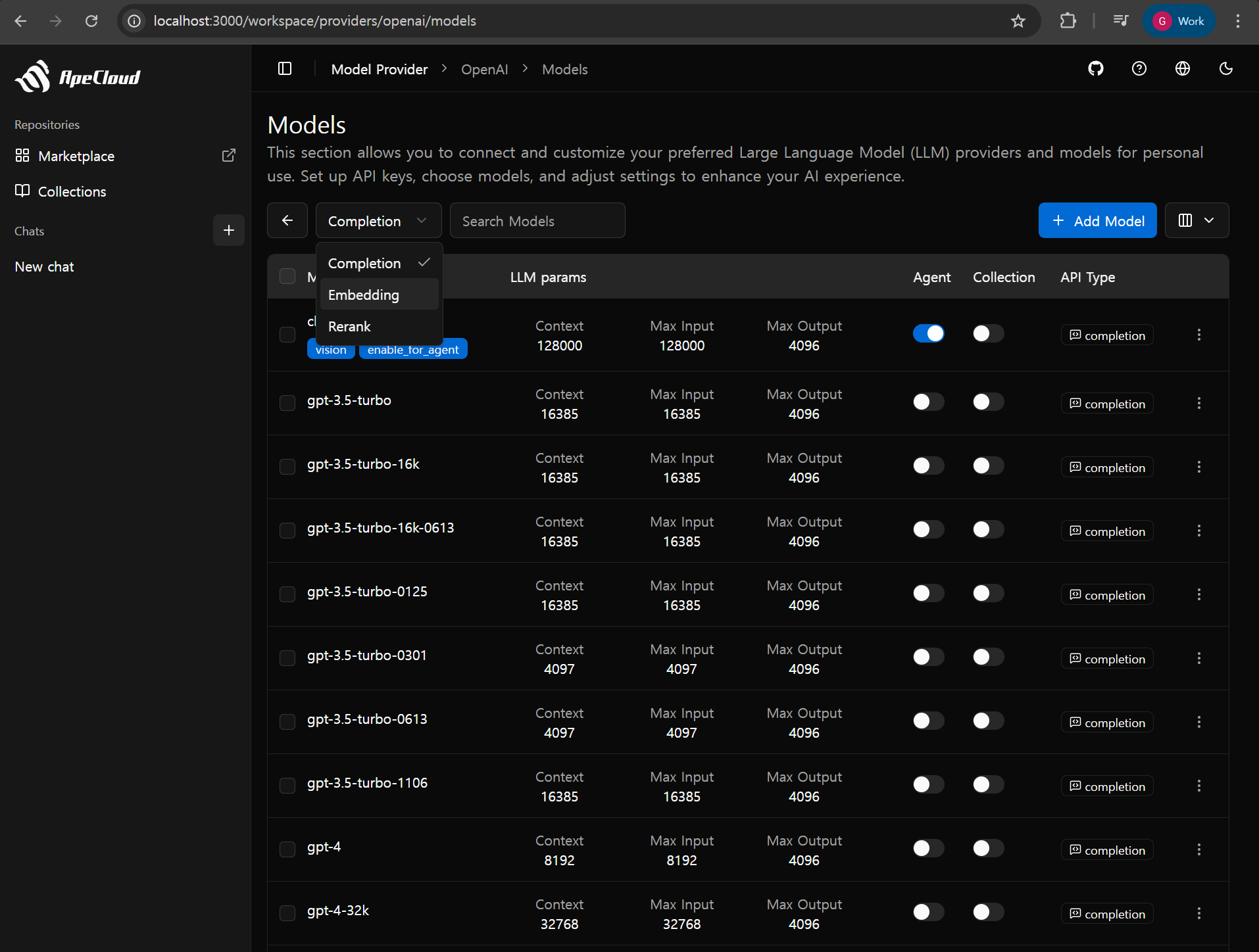The height and width of the screenshot is (952, 1259).
Task: Click the gpt-3.5-turbo-16k-0613 model name
Action: point(380,528)
